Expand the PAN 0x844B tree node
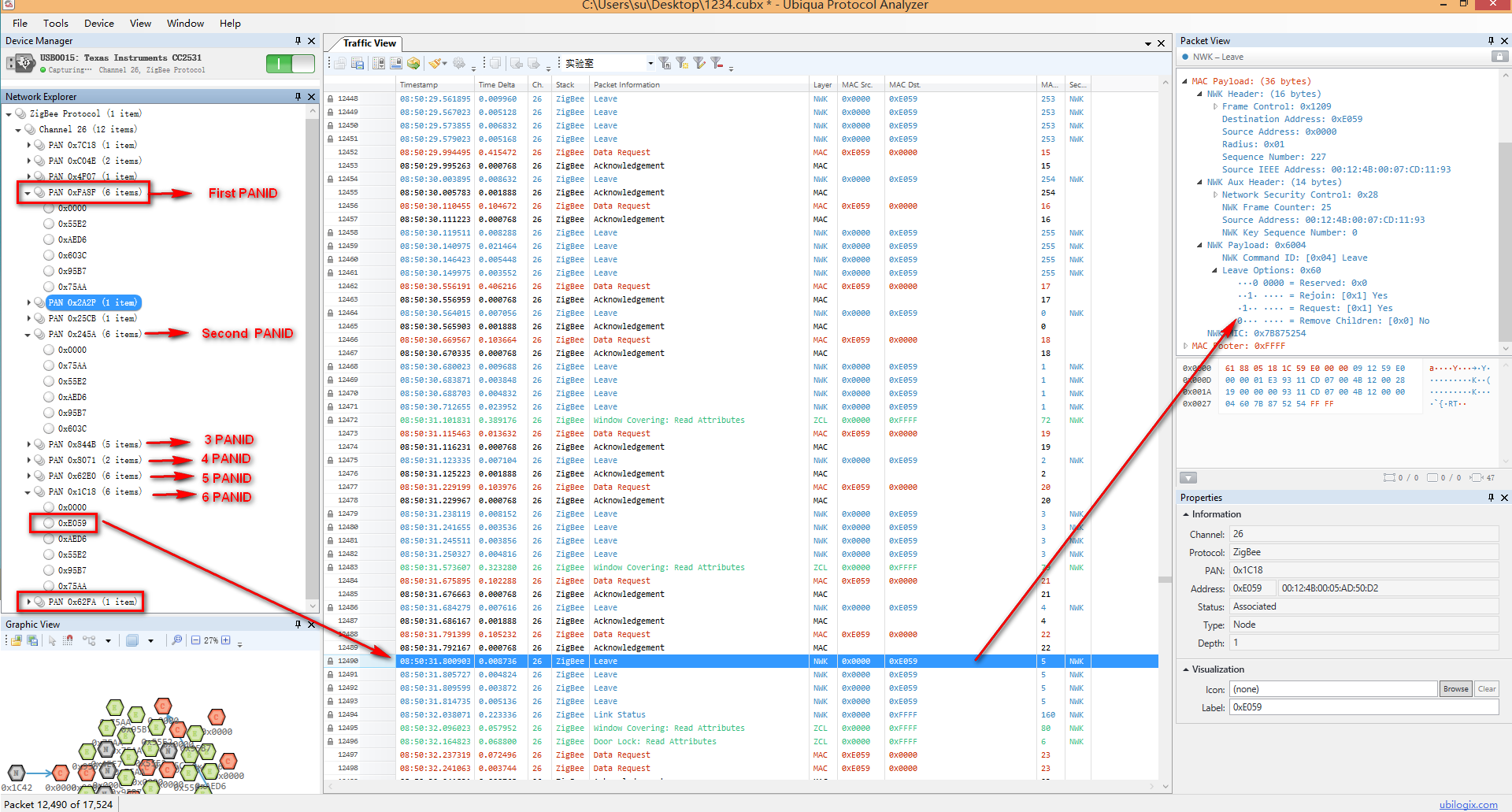1512x812 pixels. click(x=29, y=444)
